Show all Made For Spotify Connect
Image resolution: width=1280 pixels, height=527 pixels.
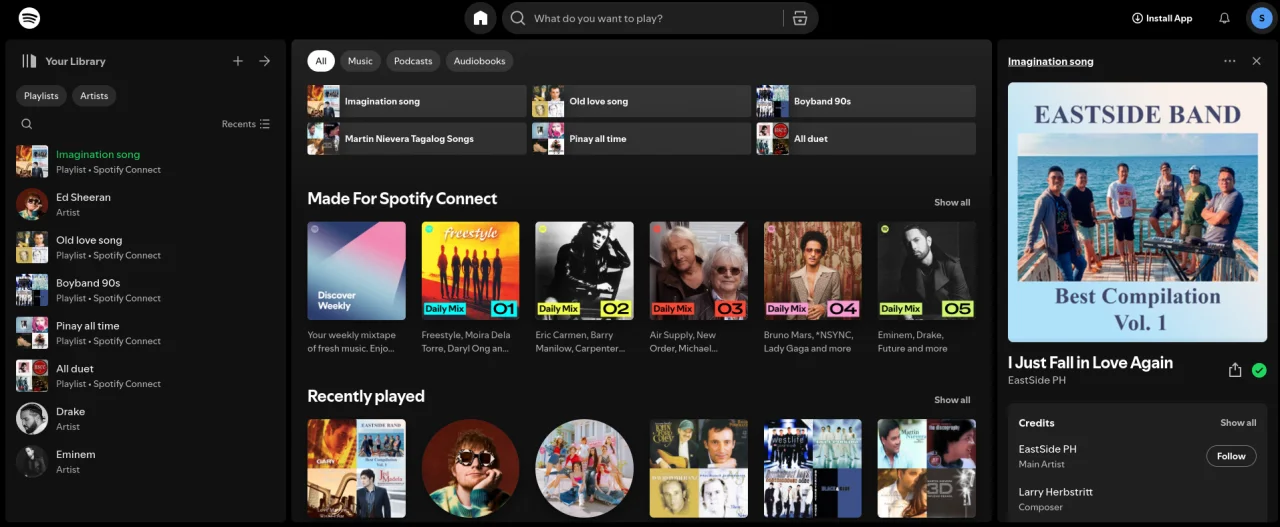[x=952, y=202]
